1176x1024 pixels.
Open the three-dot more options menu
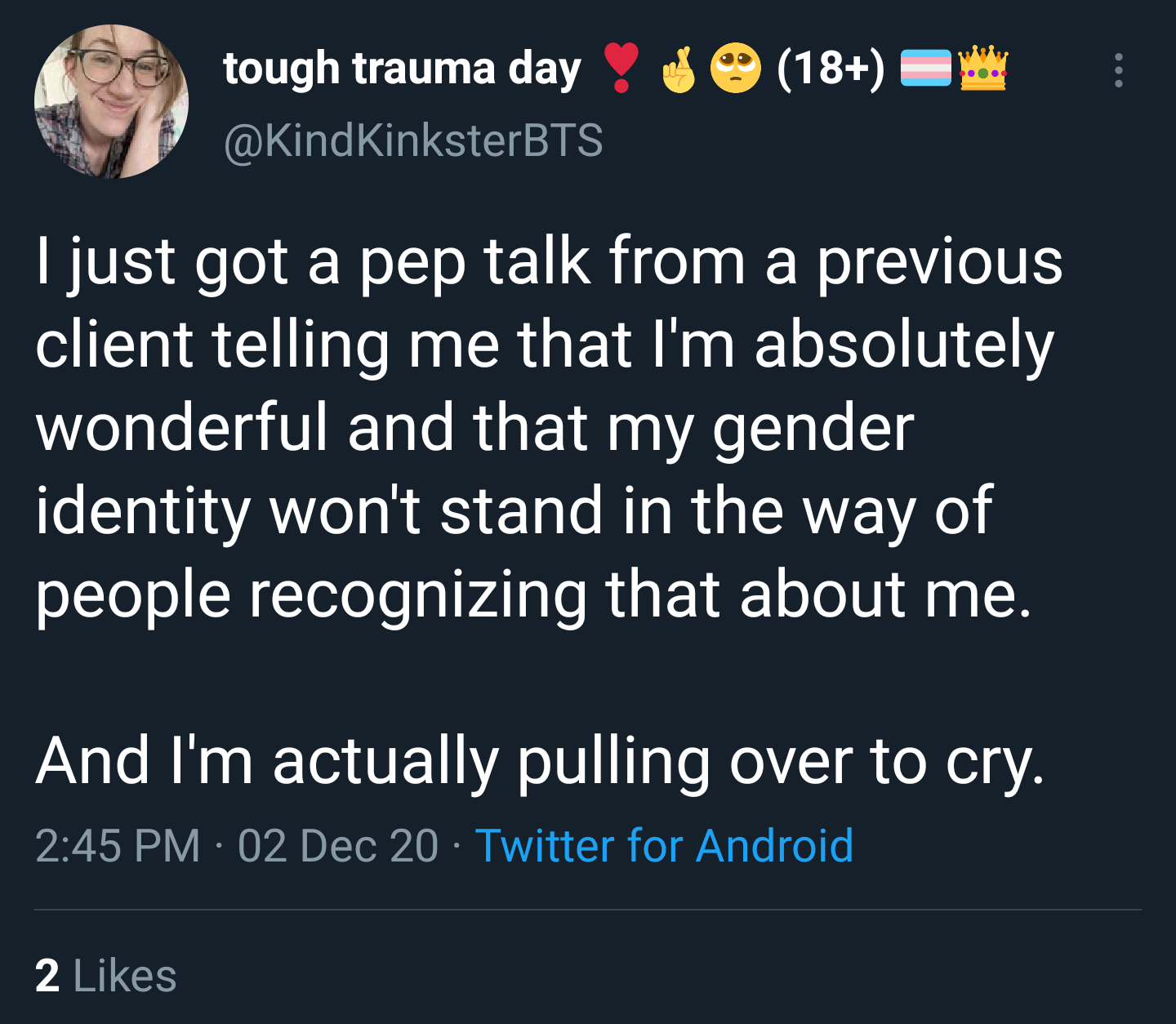click(1119, 70)
